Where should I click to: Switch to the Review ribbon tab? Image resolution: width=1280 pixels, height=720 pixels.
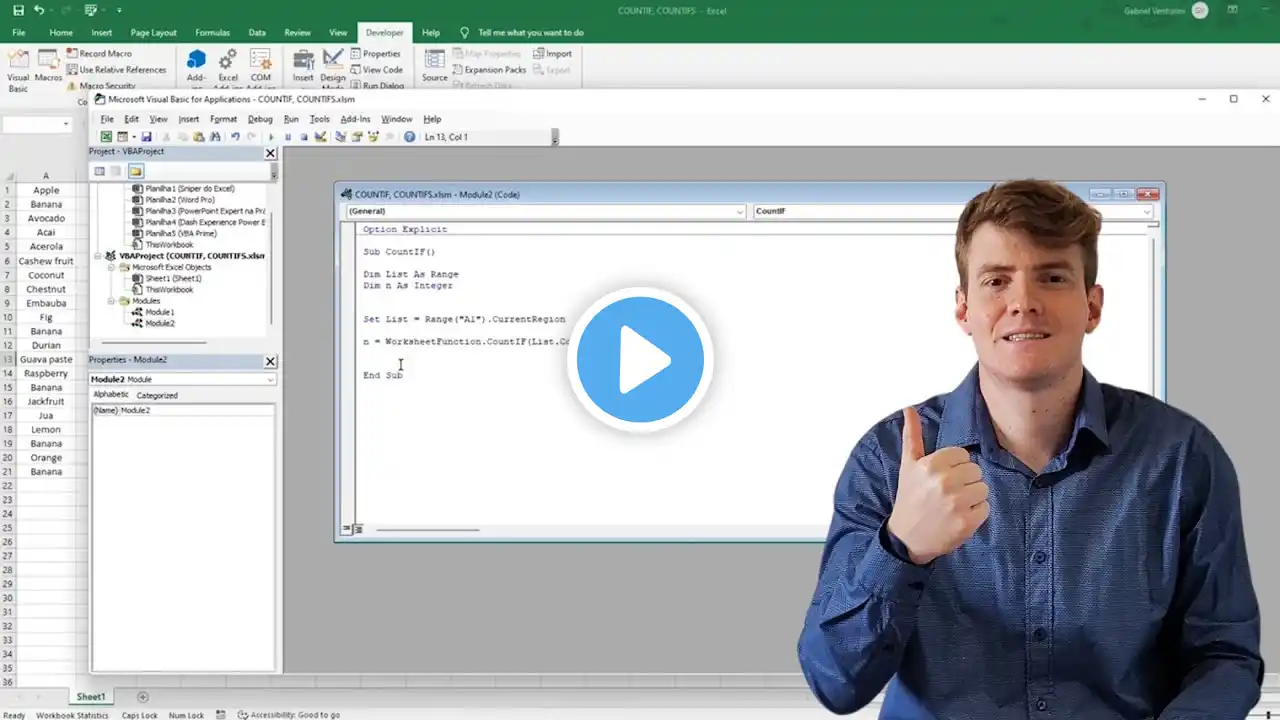[x=297, y=32]
